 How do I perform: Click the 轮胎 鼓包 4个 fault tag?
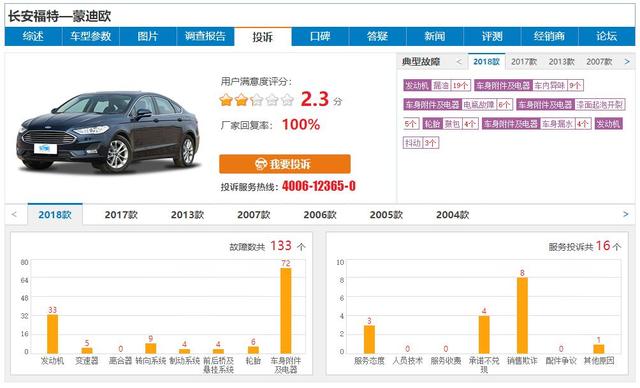pos(450,124)
